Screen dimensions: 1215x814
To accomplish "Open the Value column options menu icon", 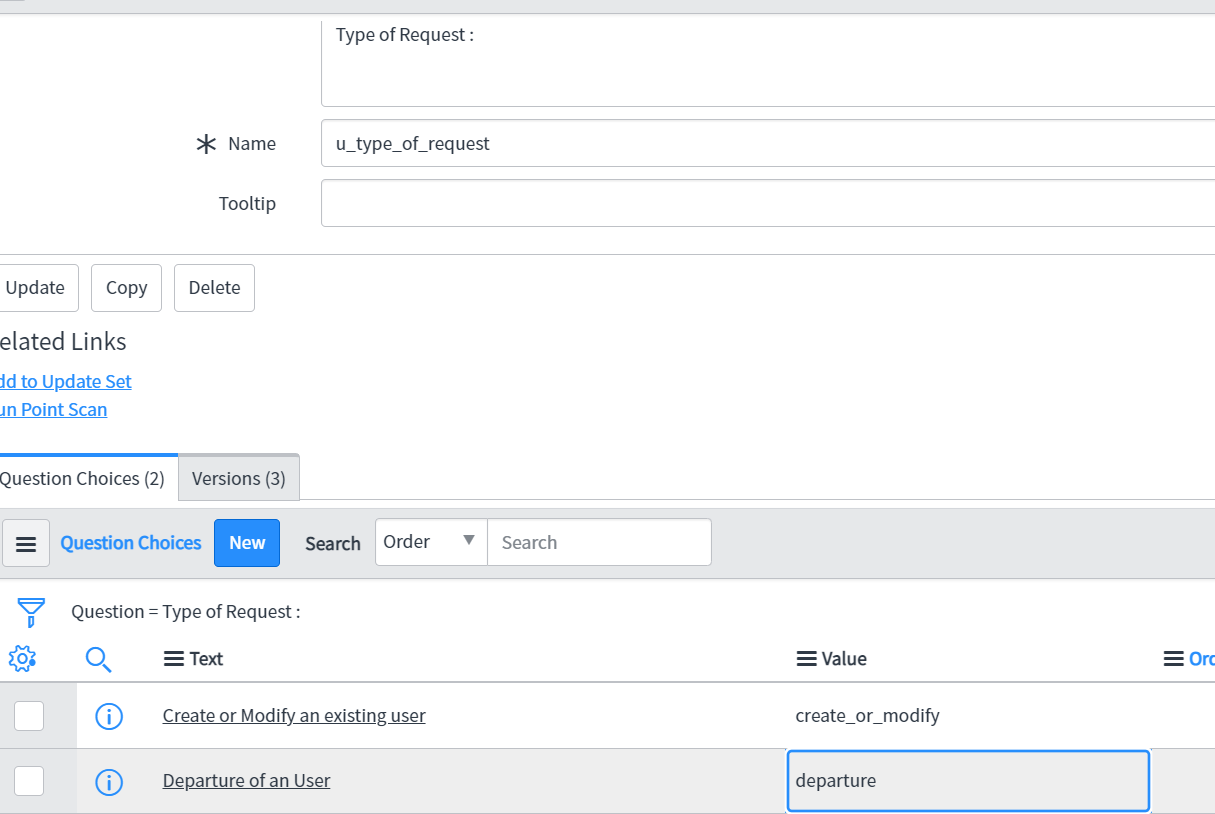I will click(x=806, y=659).
